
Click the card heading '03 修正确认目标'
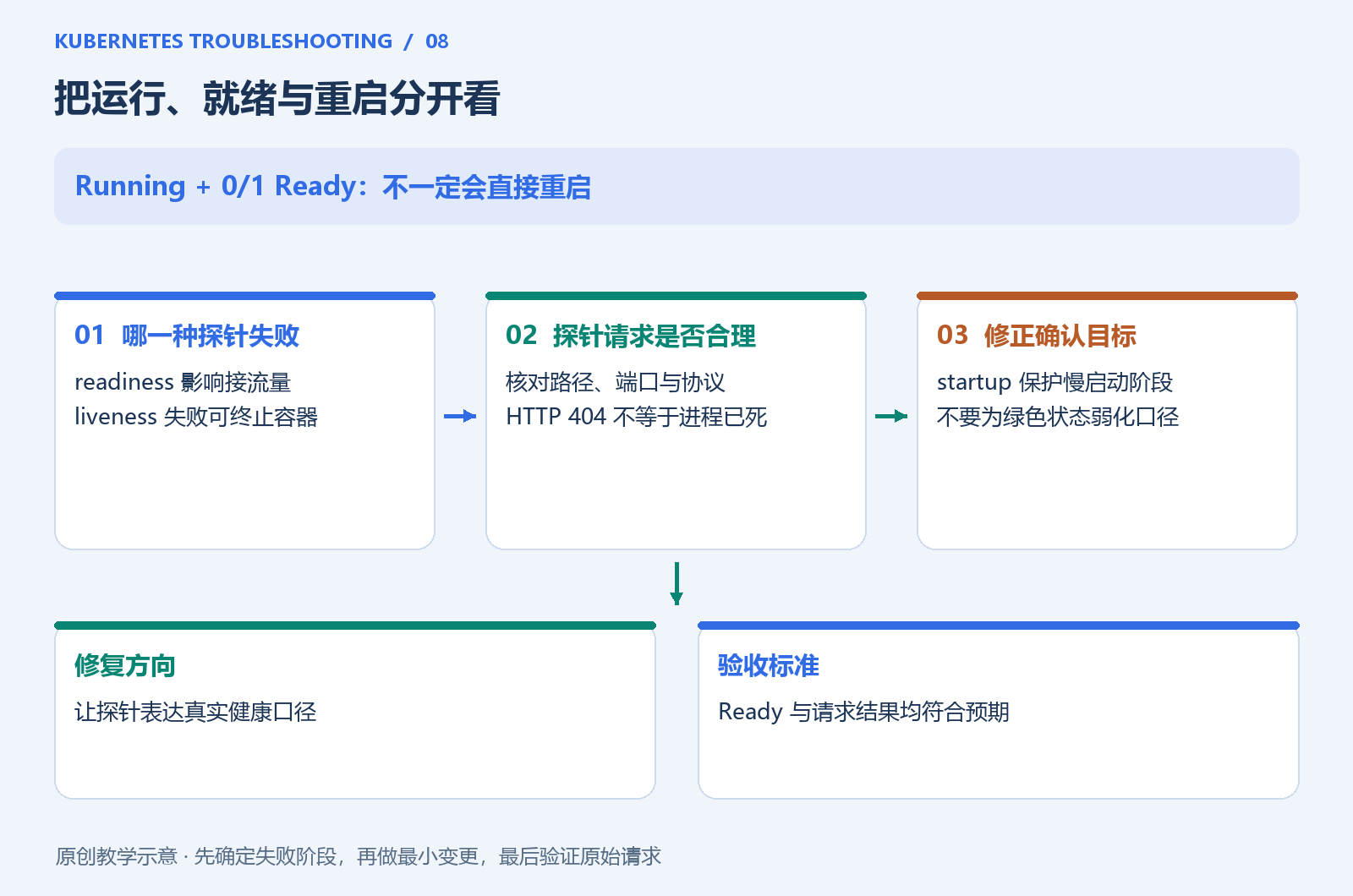click(1037, 336)
